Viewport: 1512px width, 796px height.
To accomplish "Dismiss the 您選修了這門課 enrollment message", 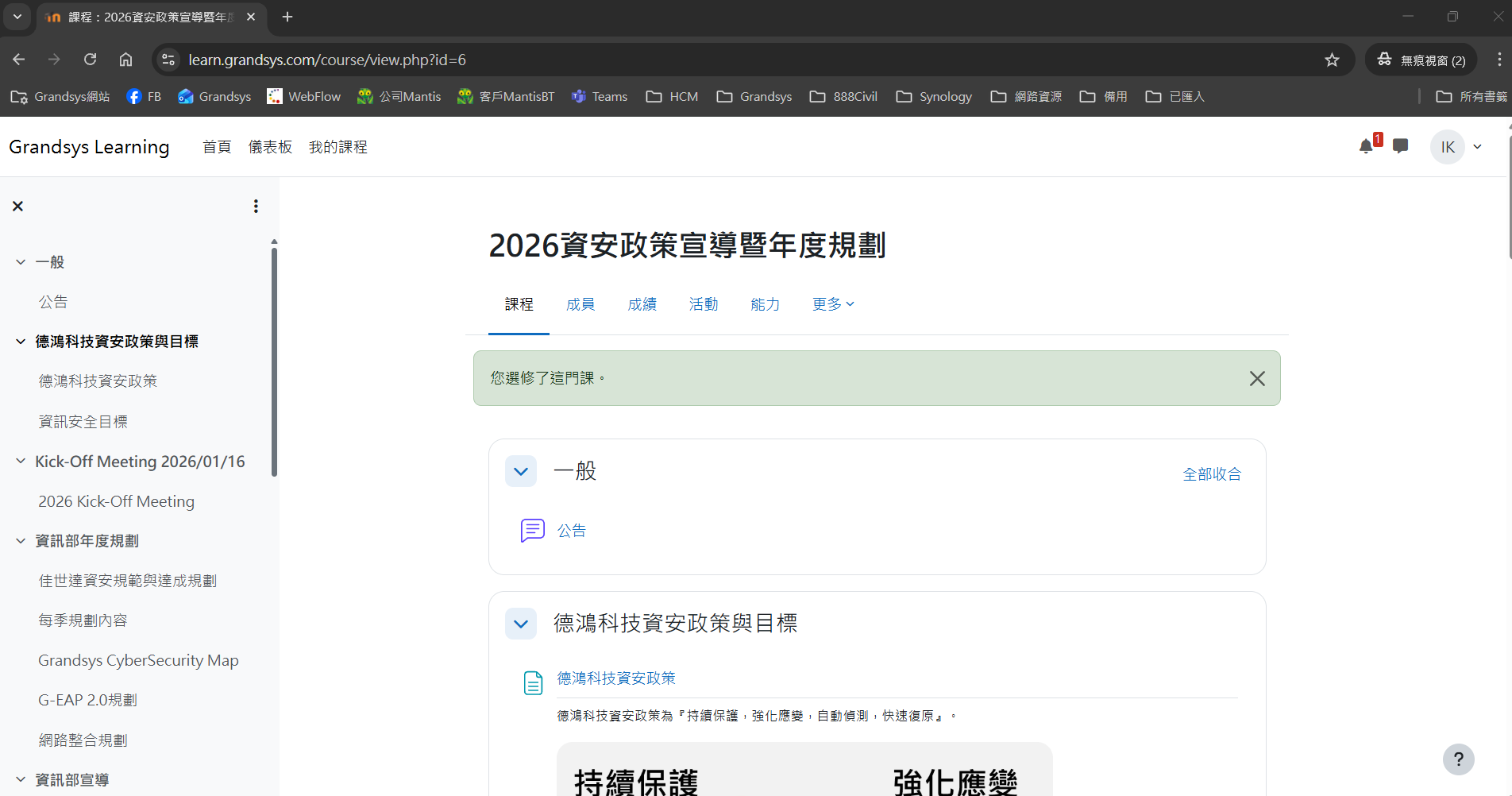I will pyautogui.click(x=1257, y=378).
